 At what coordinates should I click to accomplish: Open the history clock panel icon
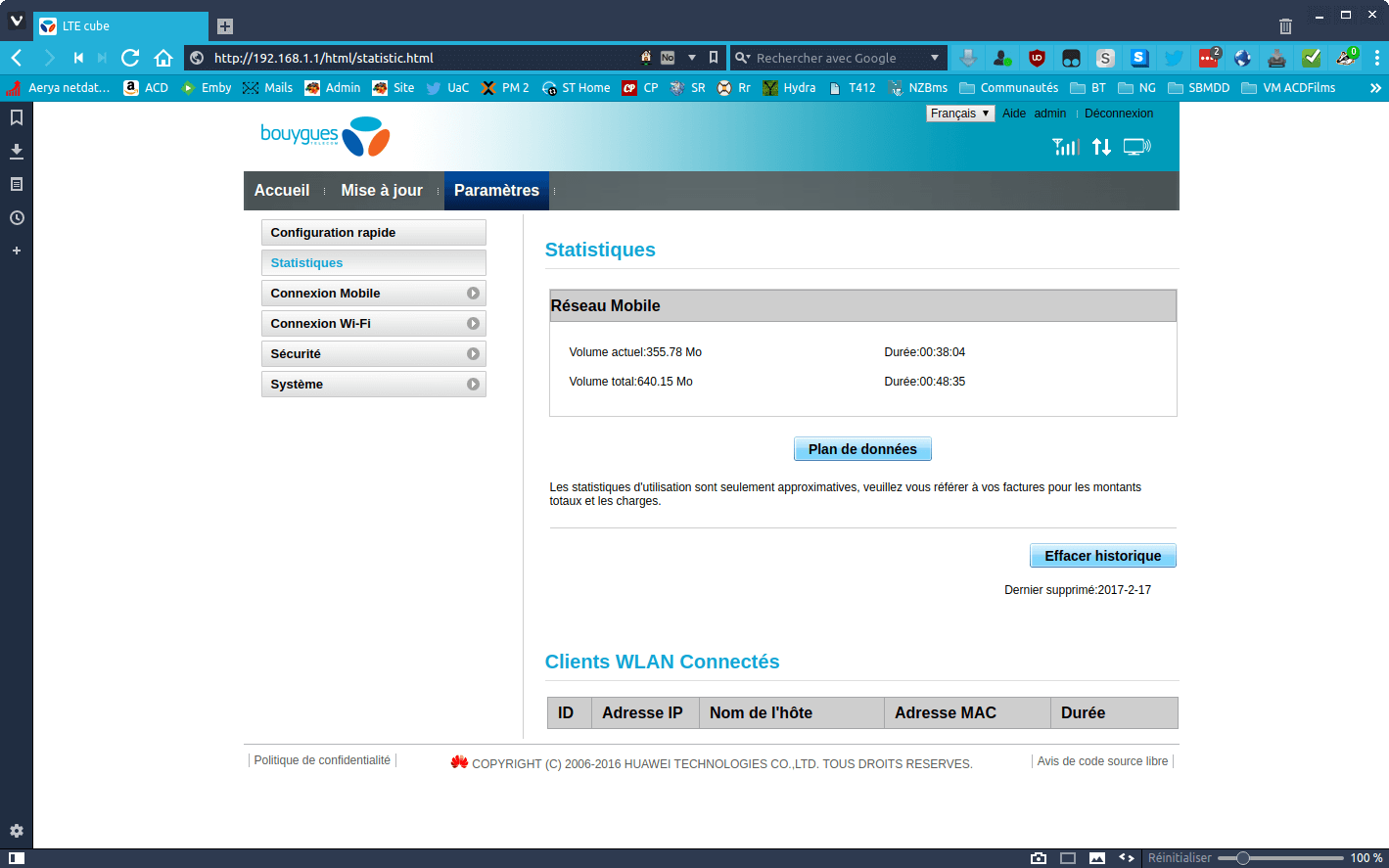17,217
